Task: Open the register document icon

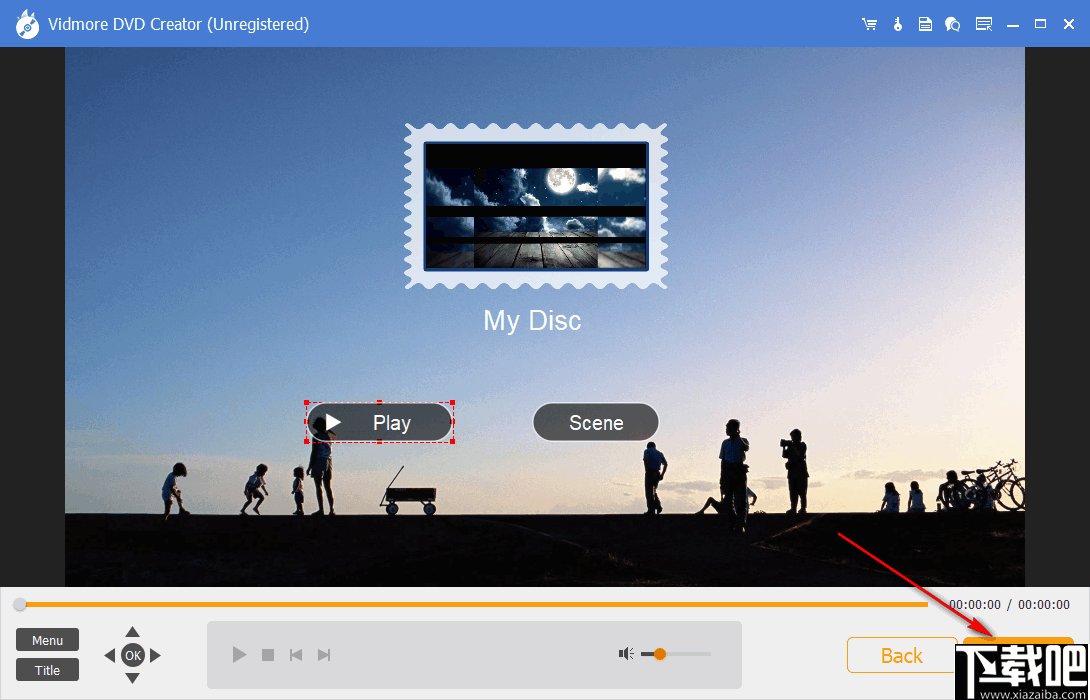Action: [925, 23]
